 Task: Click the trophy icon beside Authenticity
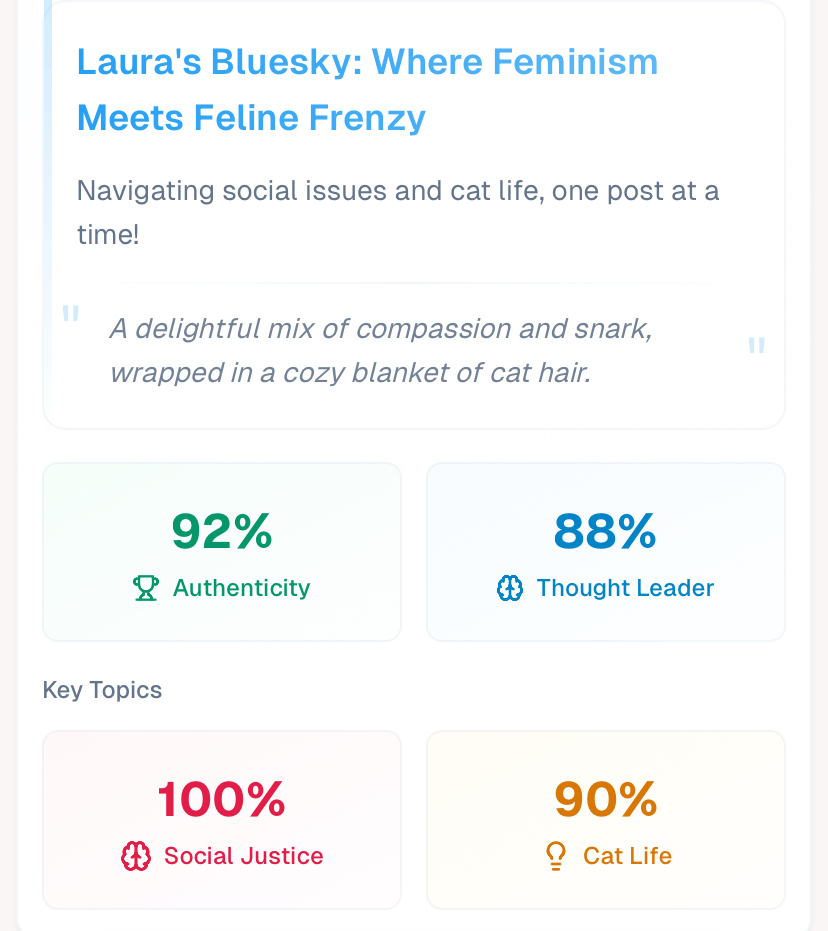coord(146,588)
